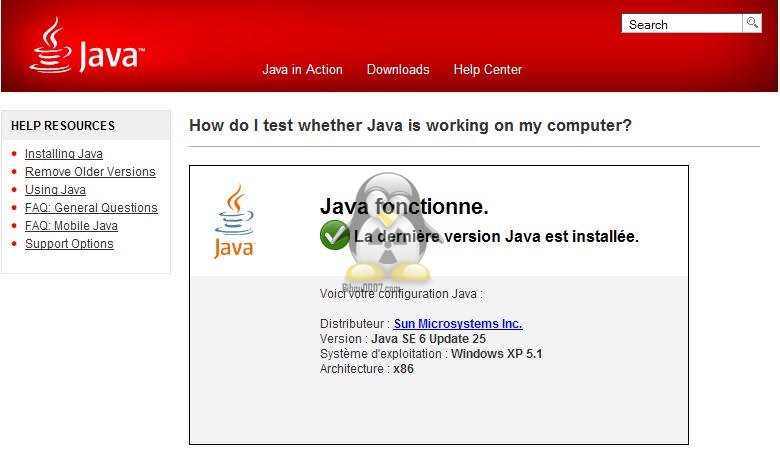The image size is (780, 455).
Task: Open the Java in Action menu
Action: click(302, 70)
